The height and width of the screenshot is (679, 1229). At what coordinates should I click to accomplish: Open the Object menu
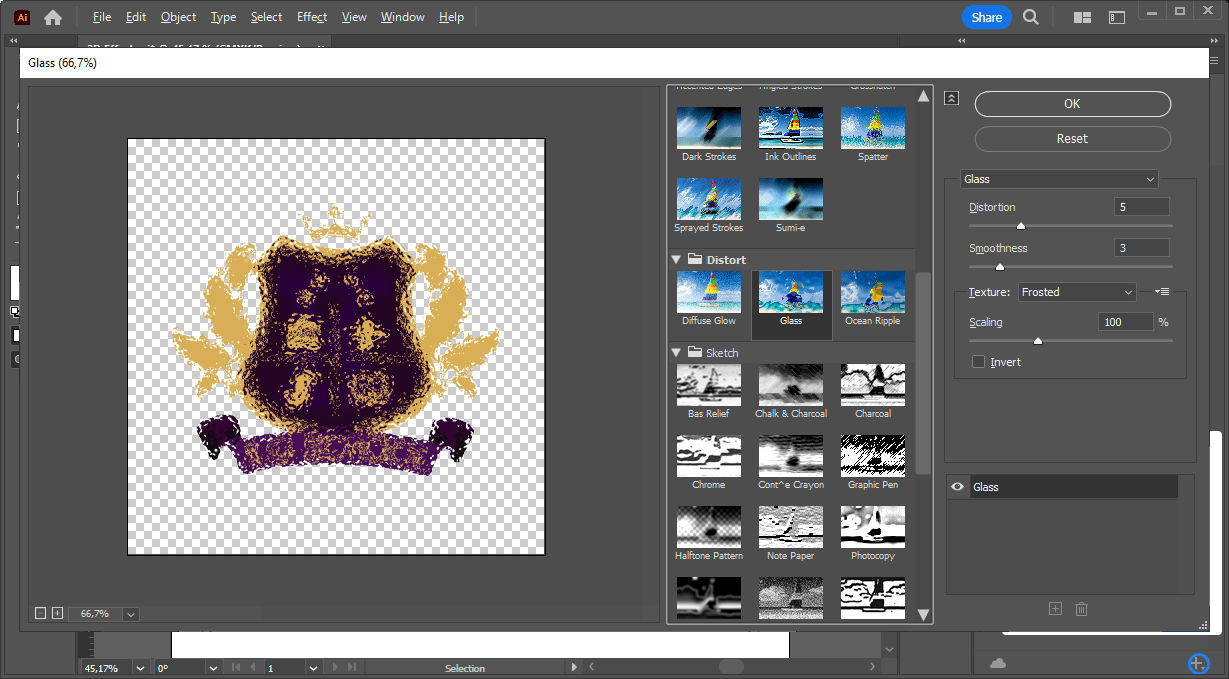[x=179, y=17]
